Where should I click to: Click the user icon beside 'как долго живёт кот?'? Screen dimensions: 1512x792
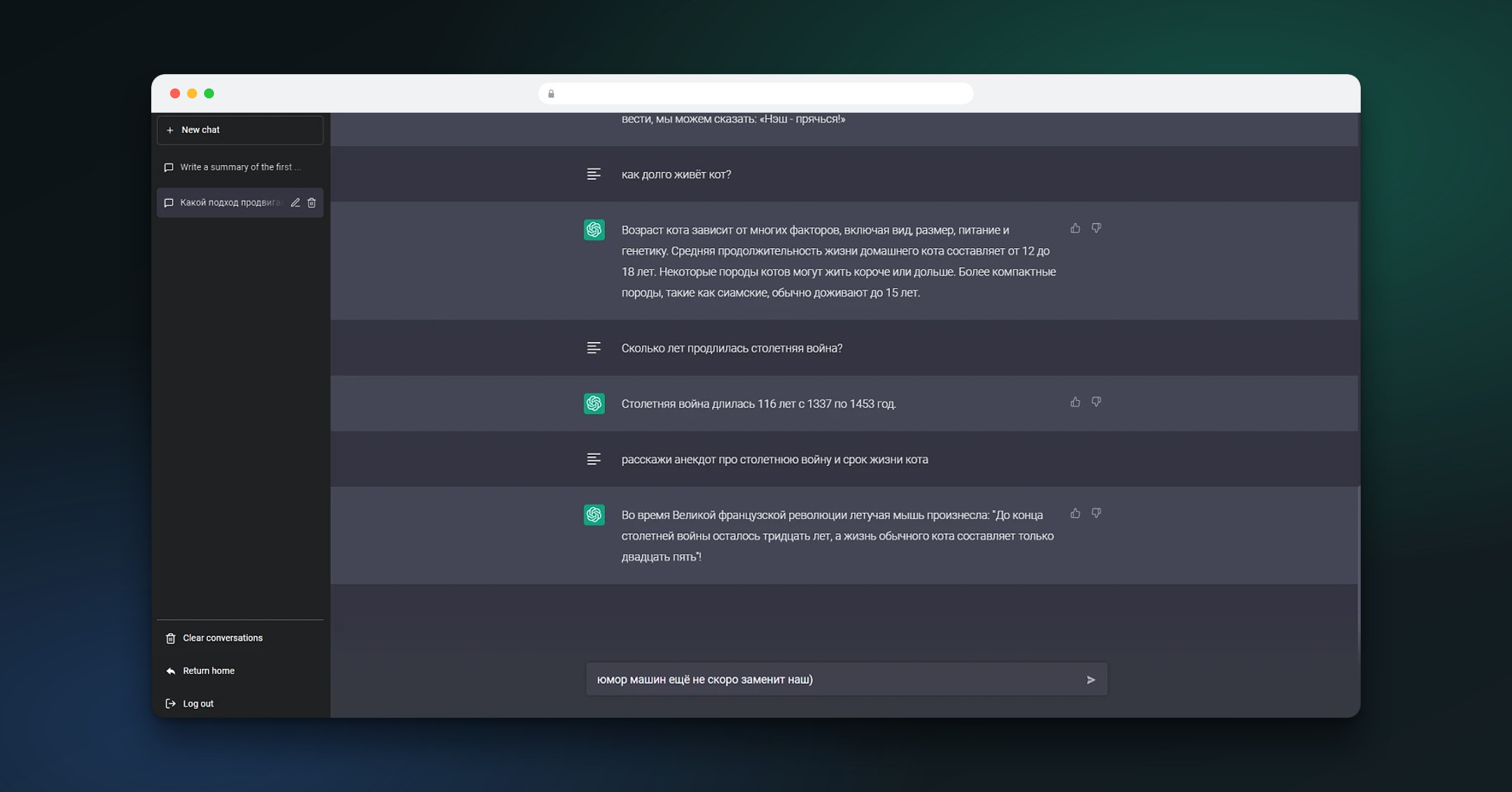click(x=594, y=175)
